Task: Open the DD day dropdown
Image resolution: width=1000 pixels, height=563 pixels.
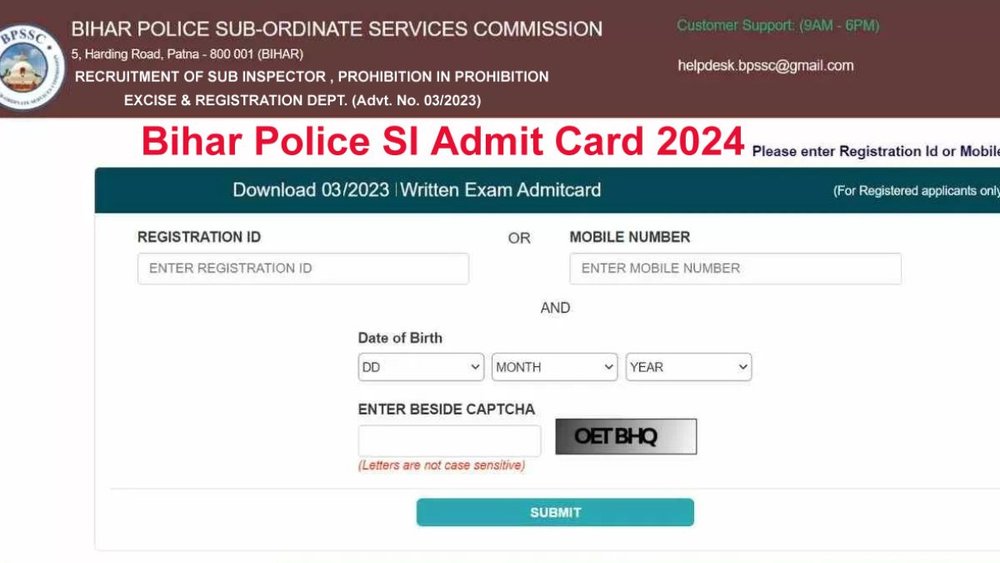Action: click(421, 367)
